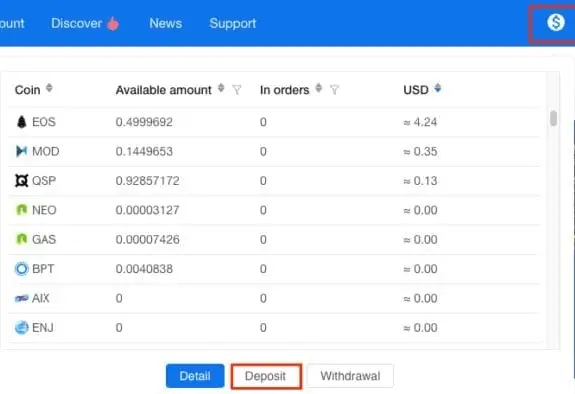This screenshot has height=394, width=575.
Task: Click the GAS coin icon
Action: click(x=22, y=239)
